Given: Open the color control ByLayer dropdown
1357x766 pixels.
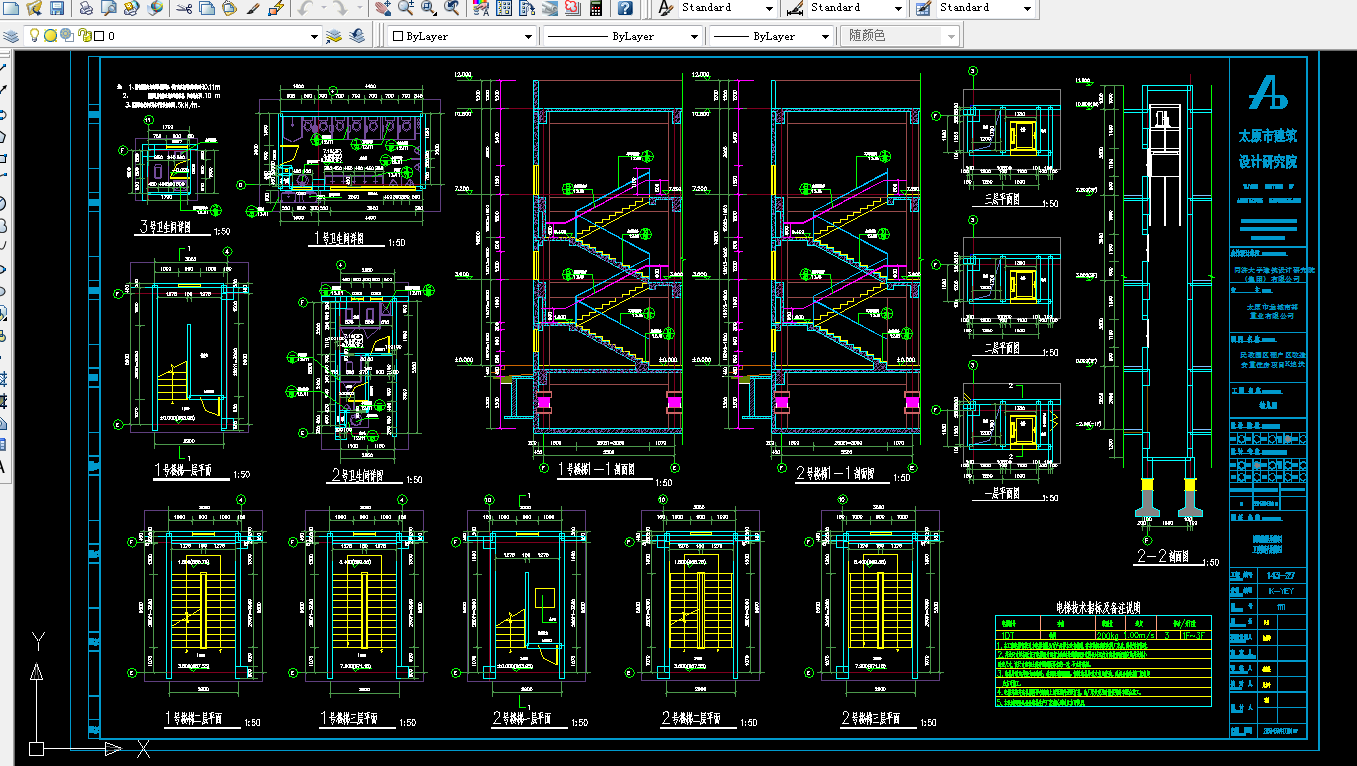Looking at the screenshot, I should click(x=464, y=36).
